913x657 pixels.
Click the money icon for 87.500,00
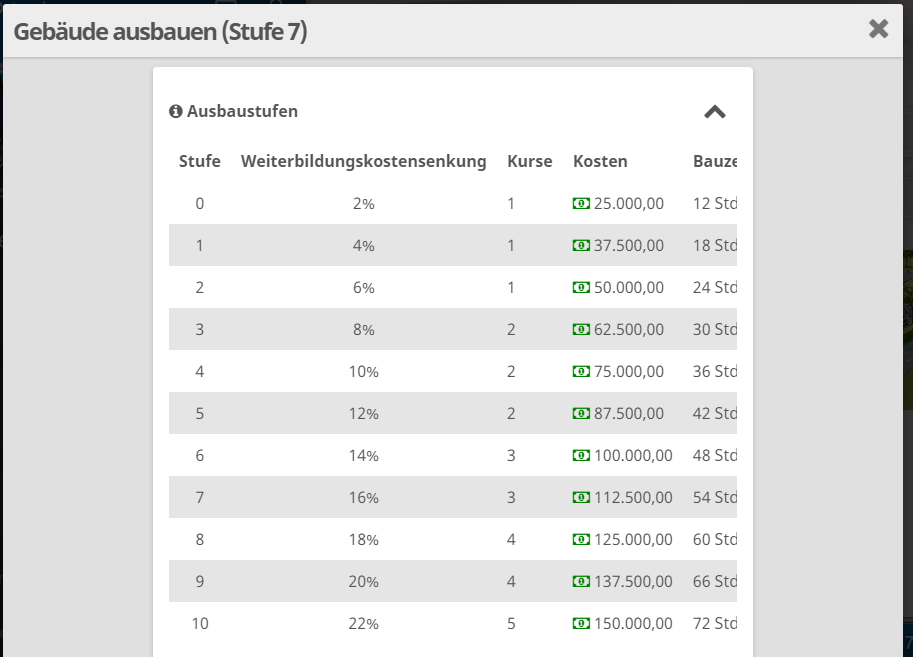click(x=581, y=413)
